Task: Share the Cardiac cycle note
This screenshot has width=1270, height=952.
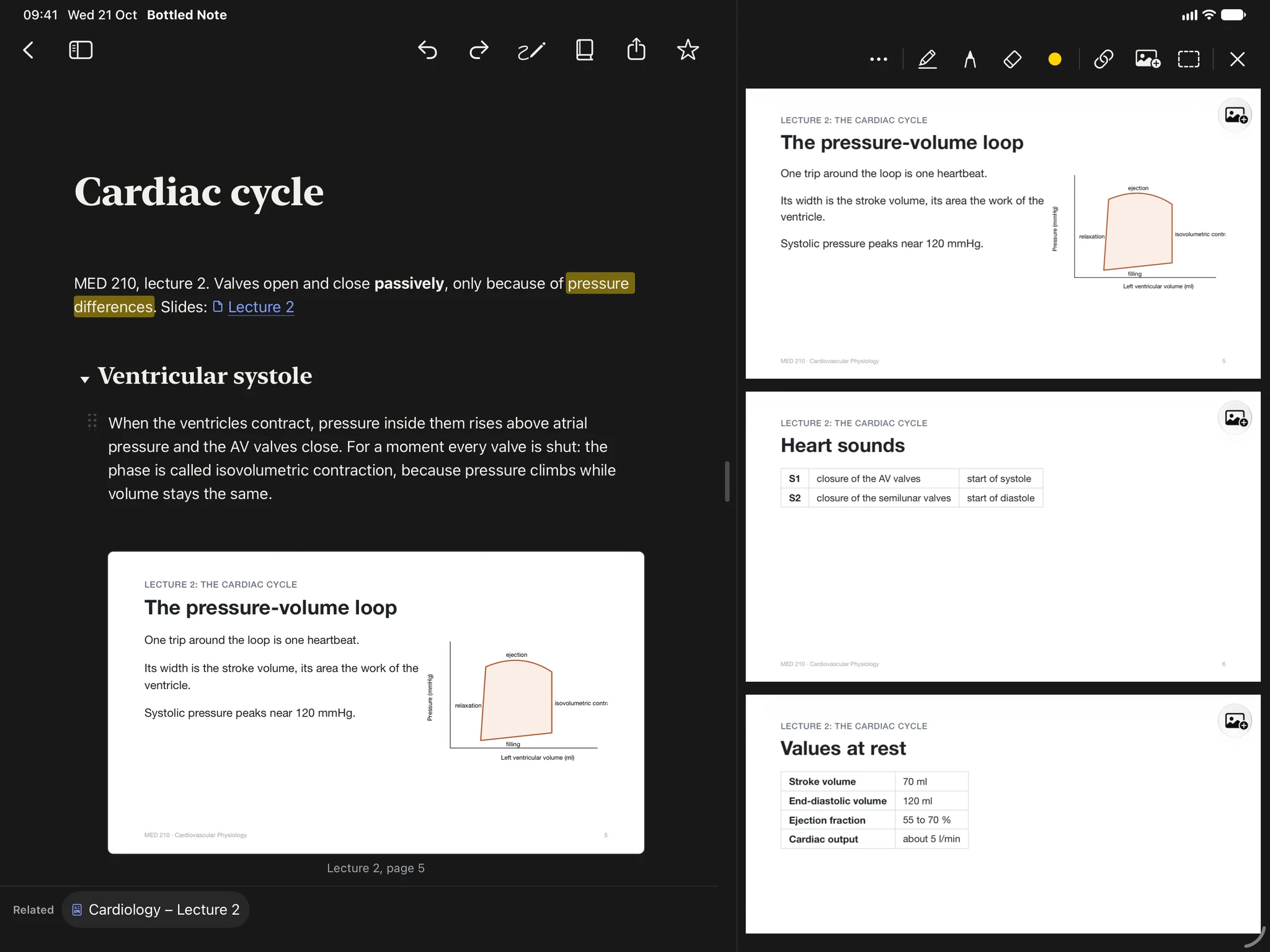Action: (x=636, y=50)
